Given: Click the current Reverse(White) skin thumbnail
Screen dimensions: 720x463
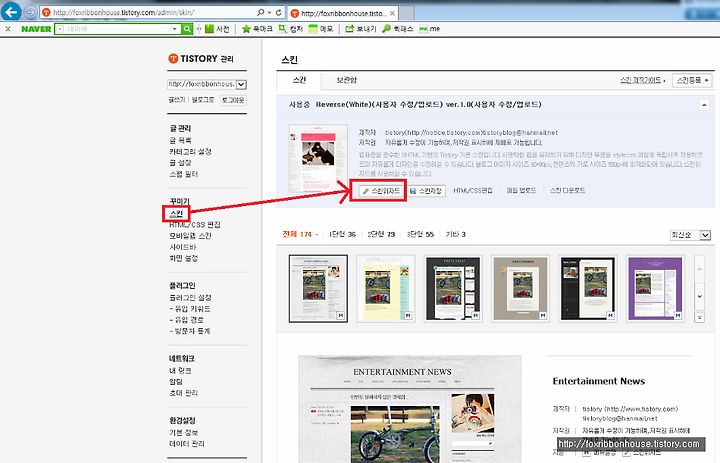Looking at the screenshot, I should pos(318,158).
